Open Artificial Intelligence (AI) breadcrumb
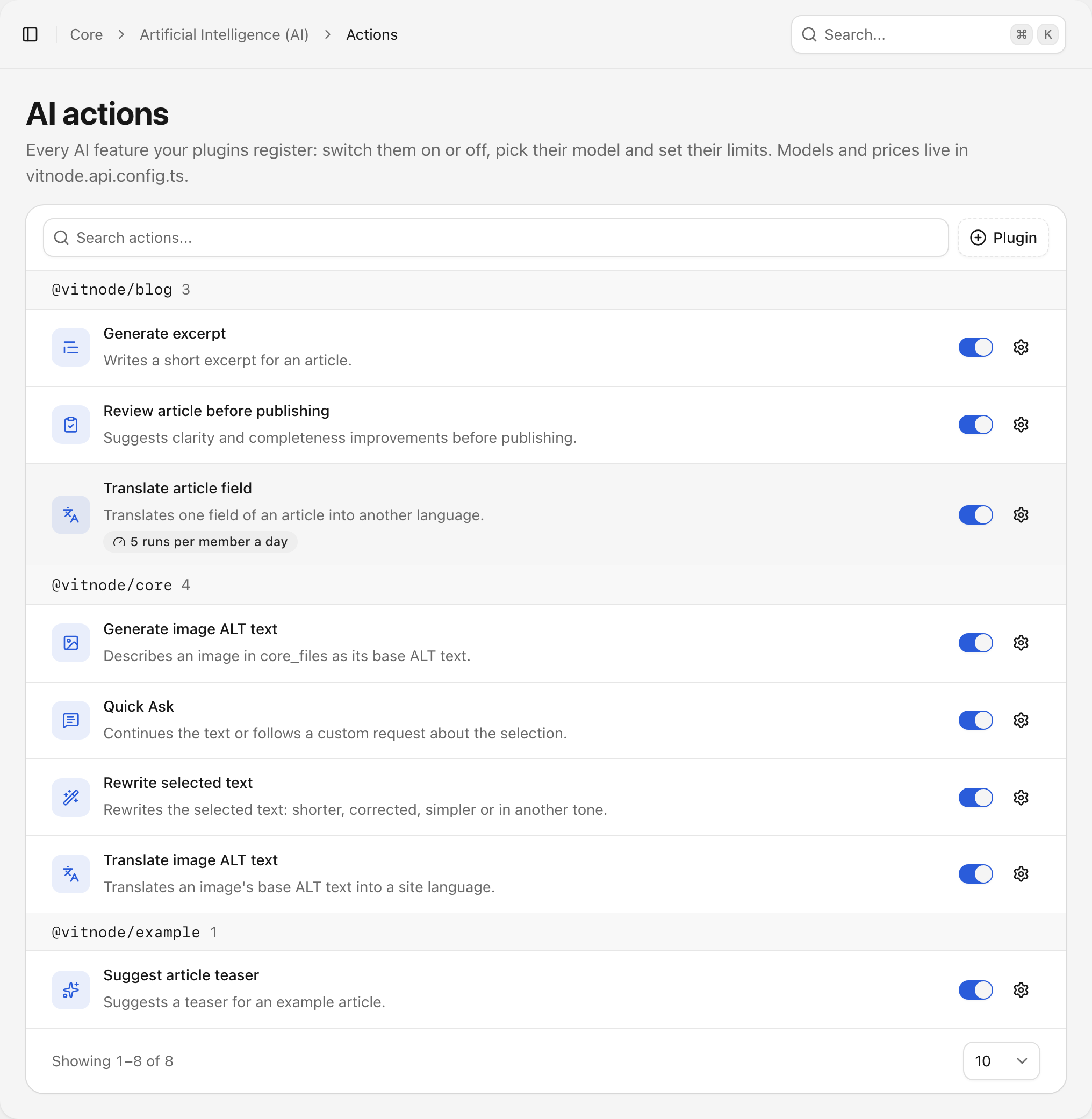This screenshot has width=1092, height=1119. coord(224,34)
